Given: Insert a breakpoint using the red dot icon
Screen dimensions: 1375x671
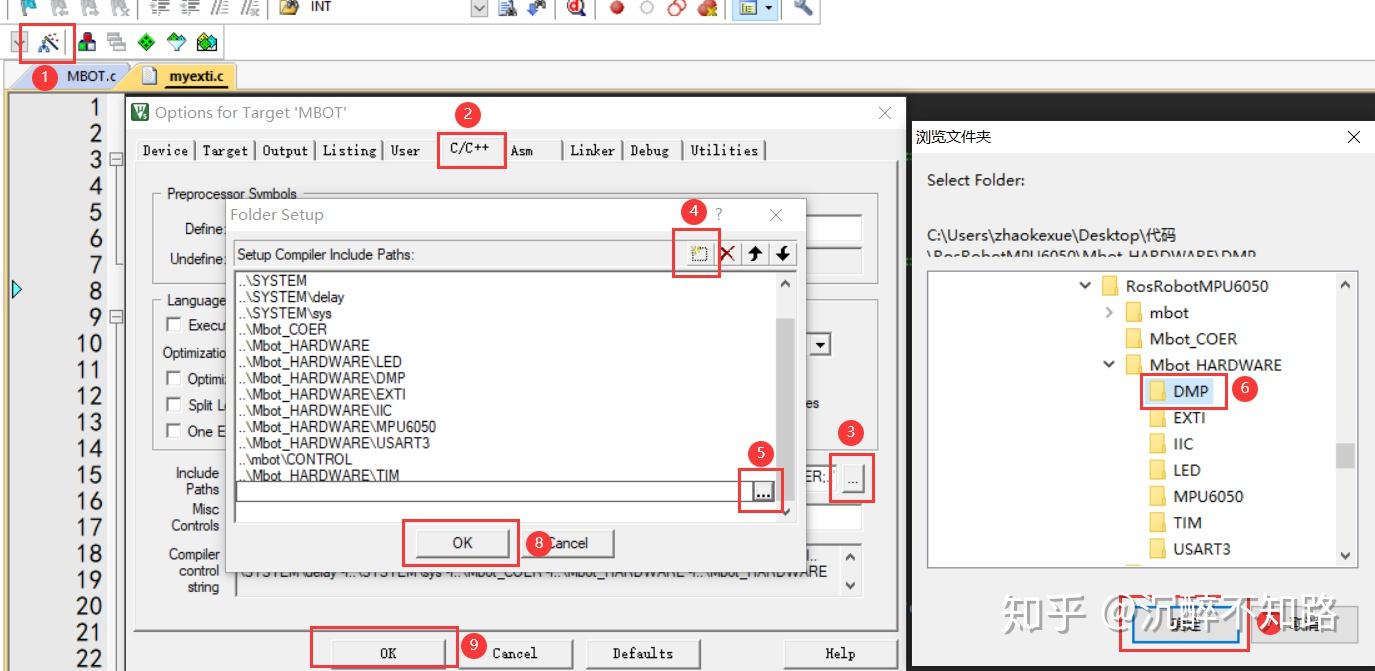Looking at the screenshot, I should click(616, 8).
